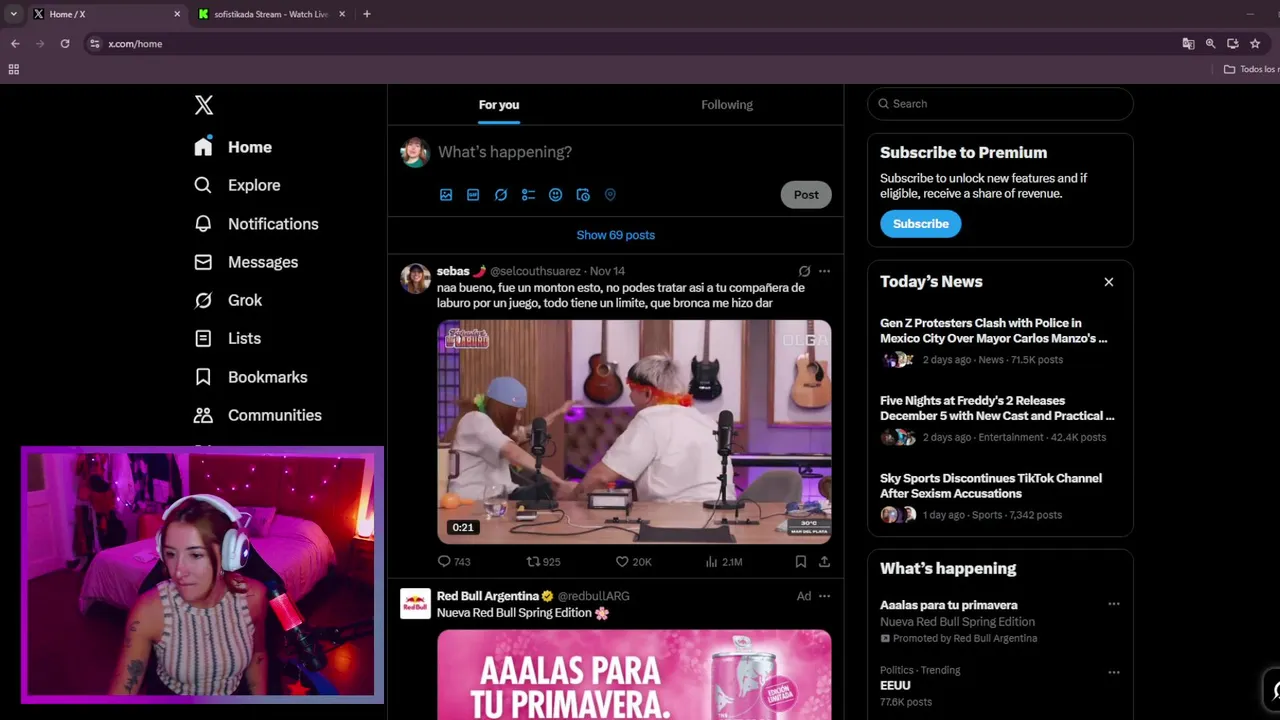Schedule the post with calendar icon
The height and width of the screenshot is (720, 1280).
pyautogui.click(x=583, y=195)
